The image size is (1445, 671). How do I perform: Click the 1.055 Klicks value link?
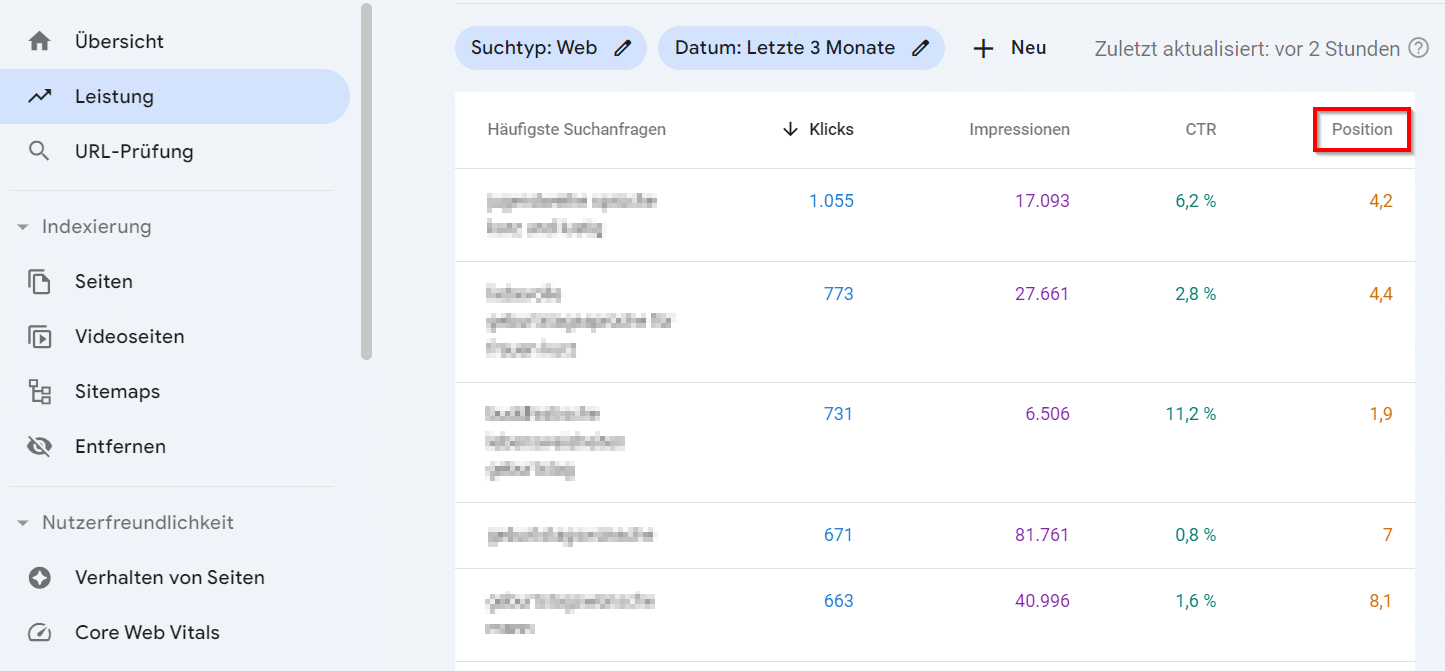pyautogui.click(x=832, y=200)
